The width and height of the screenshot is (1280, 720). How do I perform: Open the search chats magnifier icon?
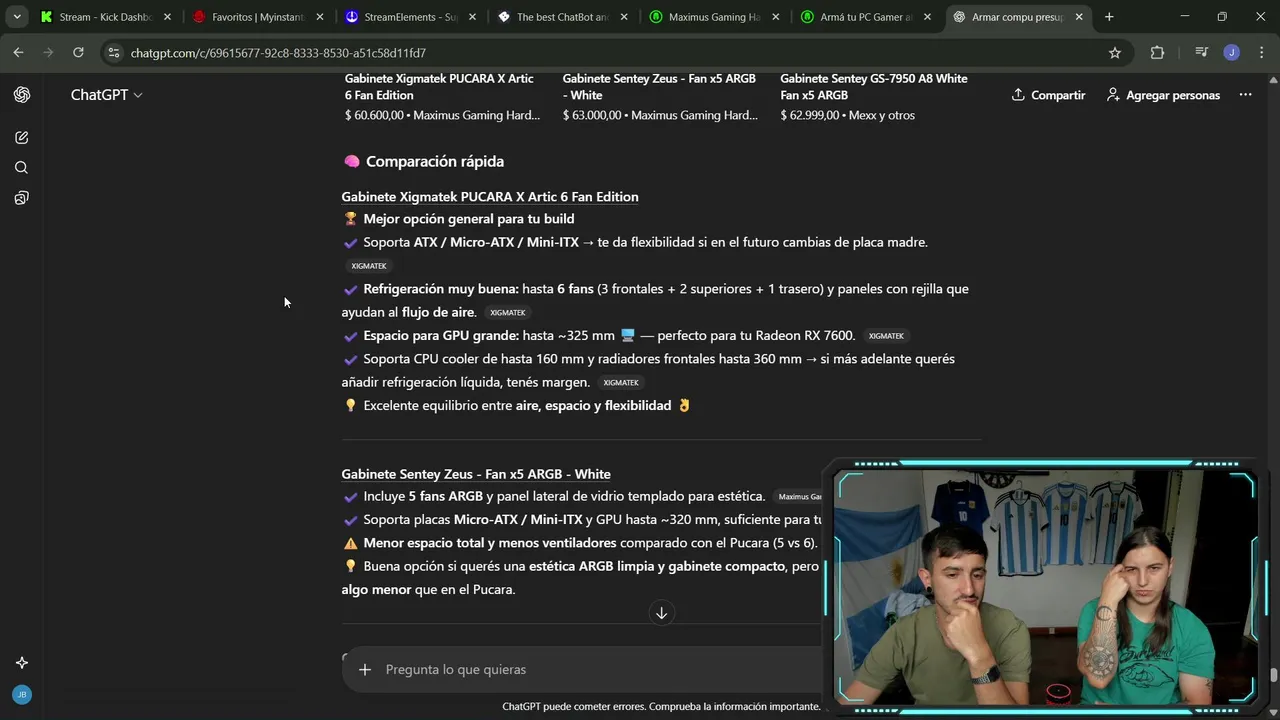[x=22, y=168]
